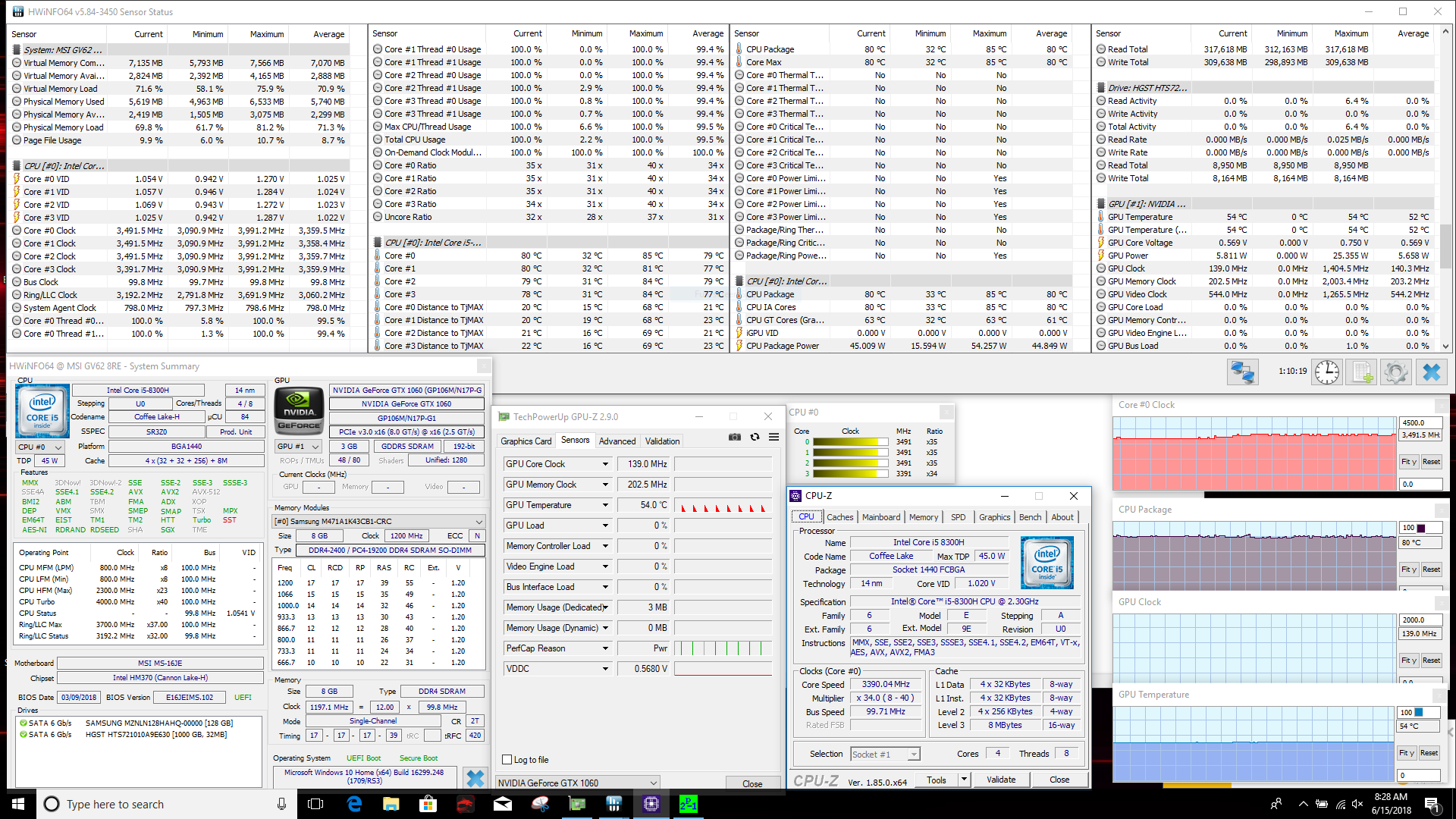Click Fit y on GPU Temperature graph

1407,753
